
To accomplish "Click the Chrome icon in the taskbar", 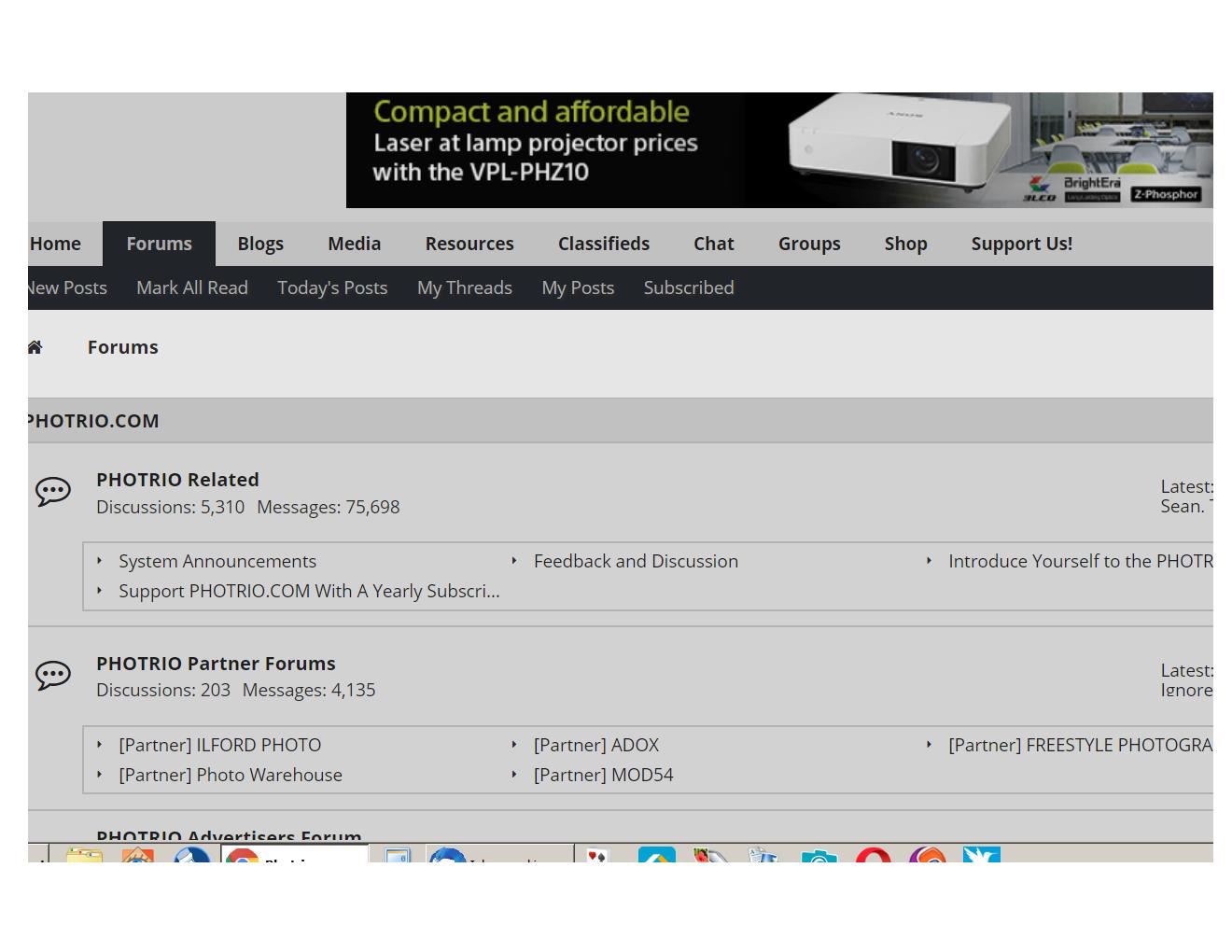I will pos(242,856).
